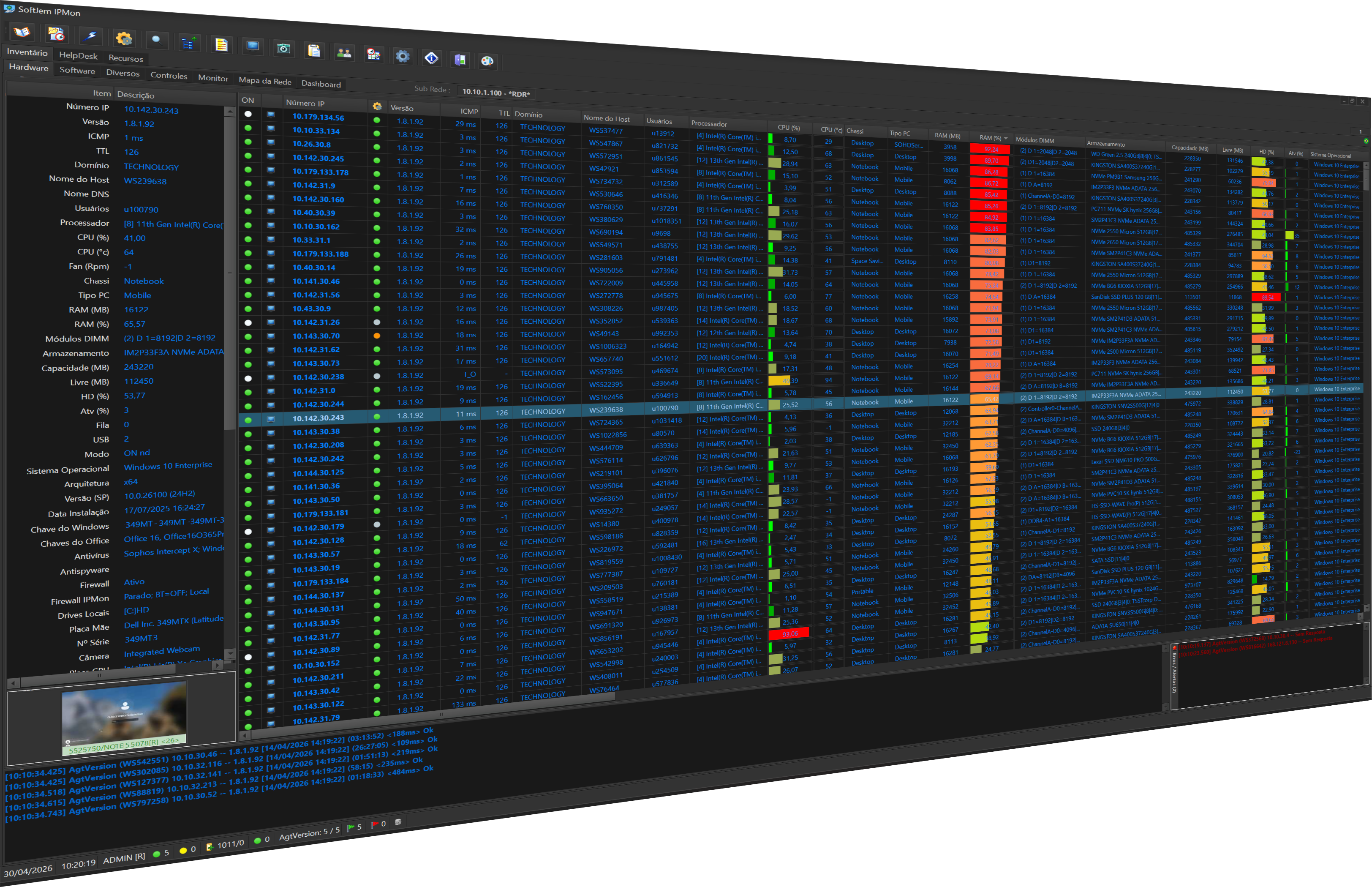Click the computer icon in row 10.179.134.56
1372x887 pixels.
click(x=271, y=114)
